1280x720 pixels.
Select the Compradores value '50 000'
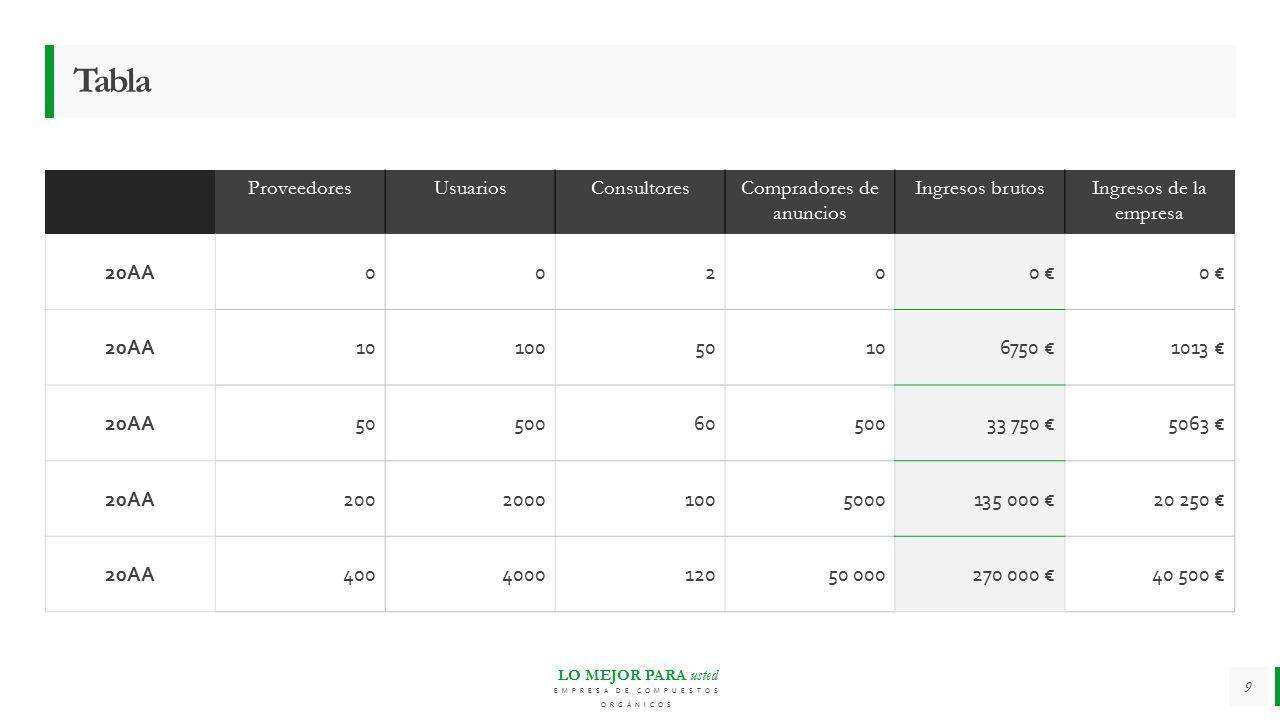[810, 574]
